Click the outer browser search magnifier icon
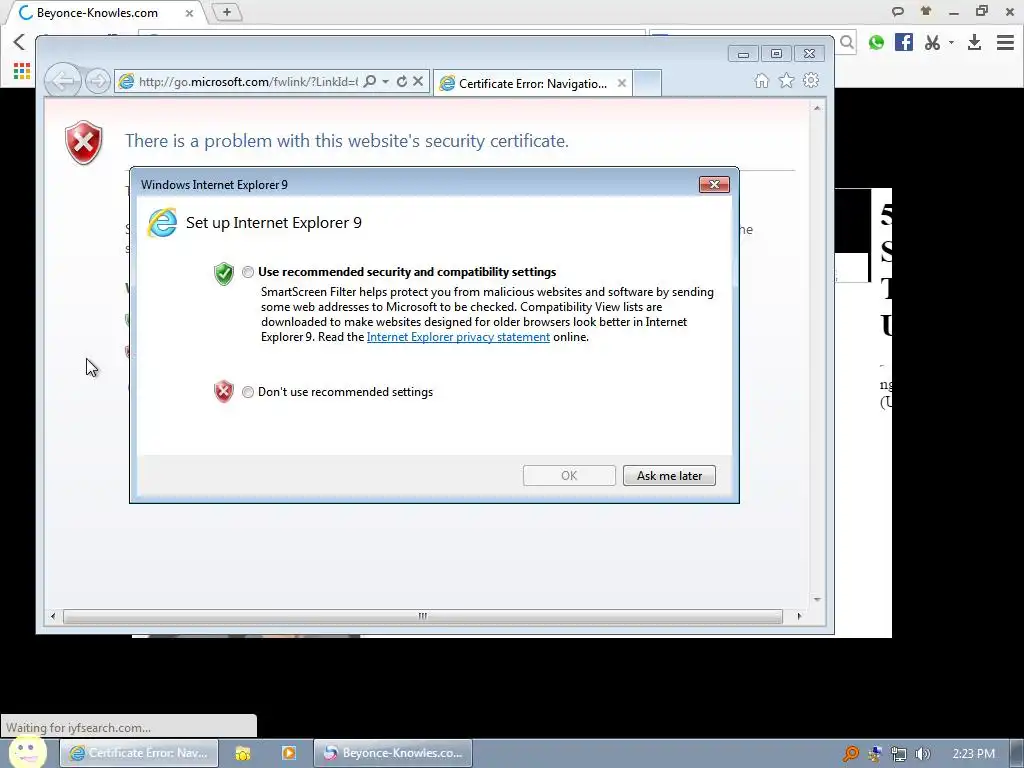Screen dimensions: 1024x768 coord(847,42)
